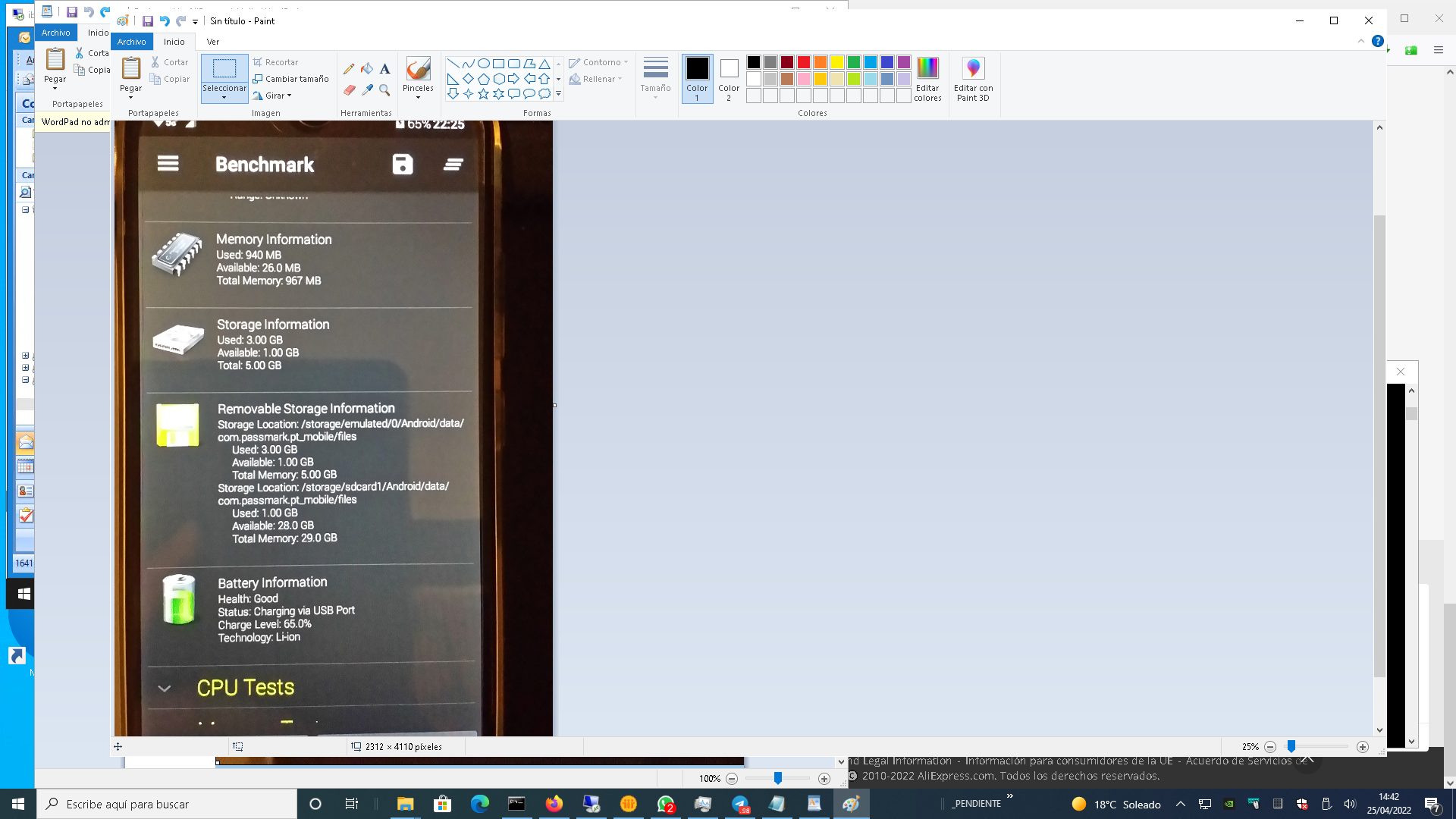1456x819 pixels.
Task: Select the Fill with color bucket tool
Action: pyautogui.click(x=367, y=69)
